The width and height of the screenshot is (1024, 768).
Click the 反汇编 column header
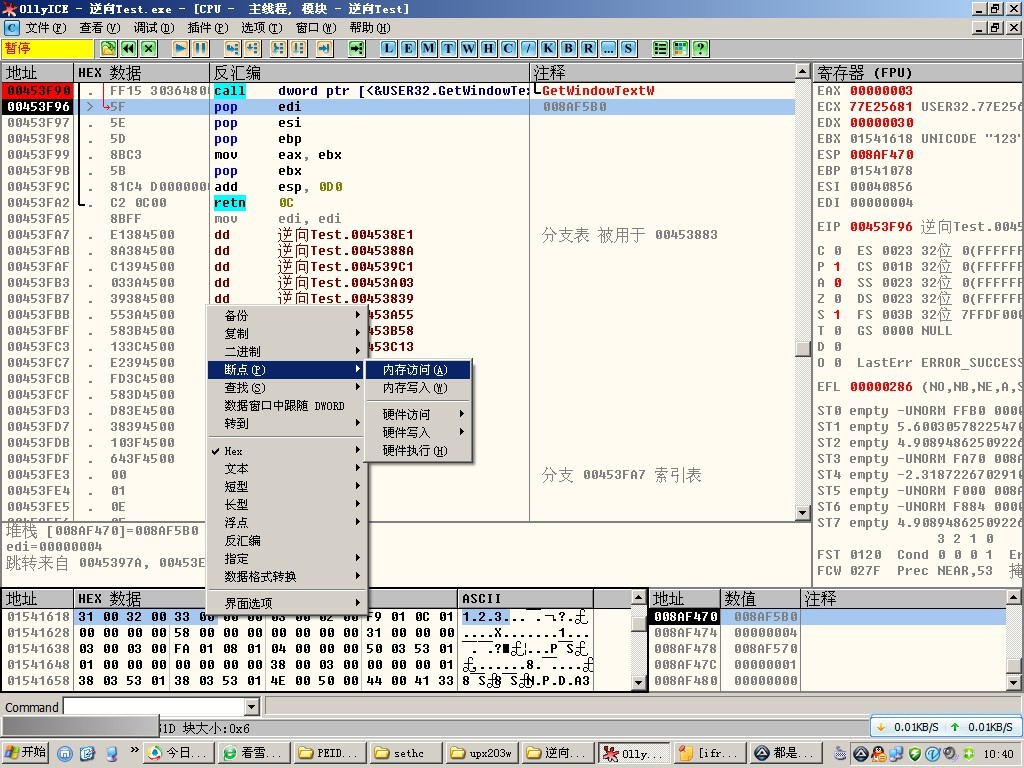370,72
